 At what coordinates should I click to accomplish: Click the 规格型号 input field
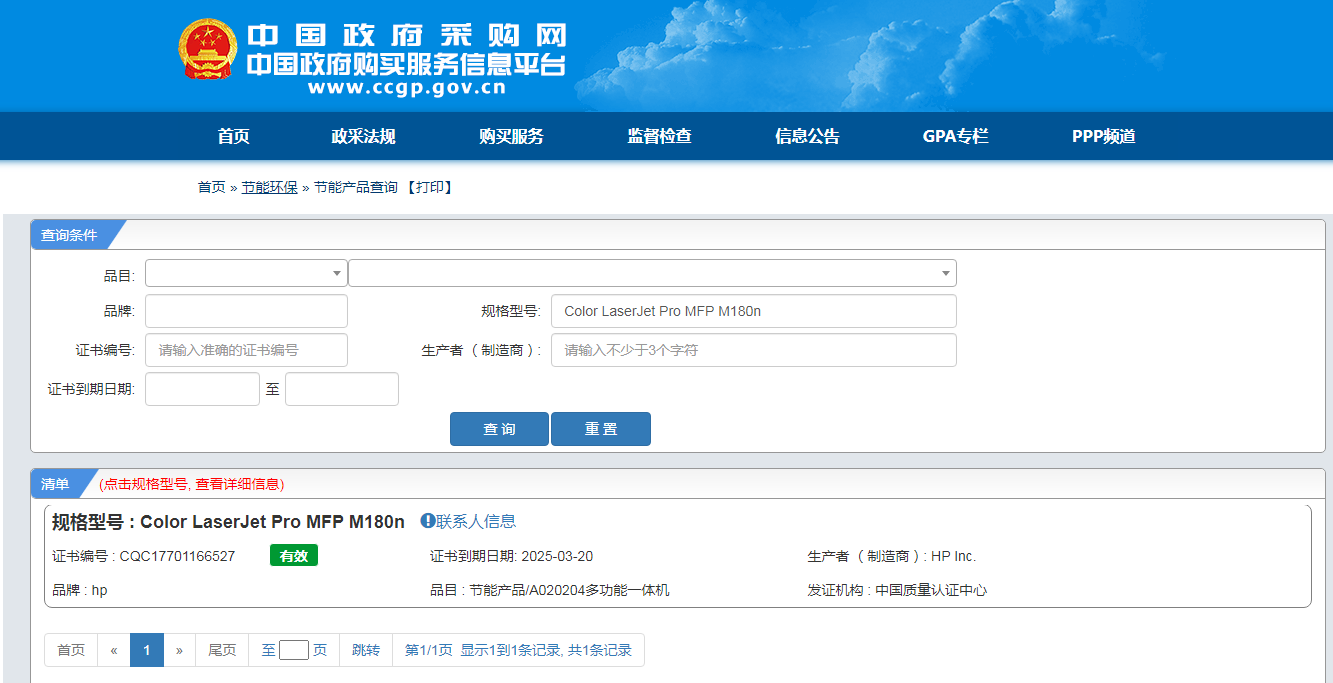click(x=754, y=311)
